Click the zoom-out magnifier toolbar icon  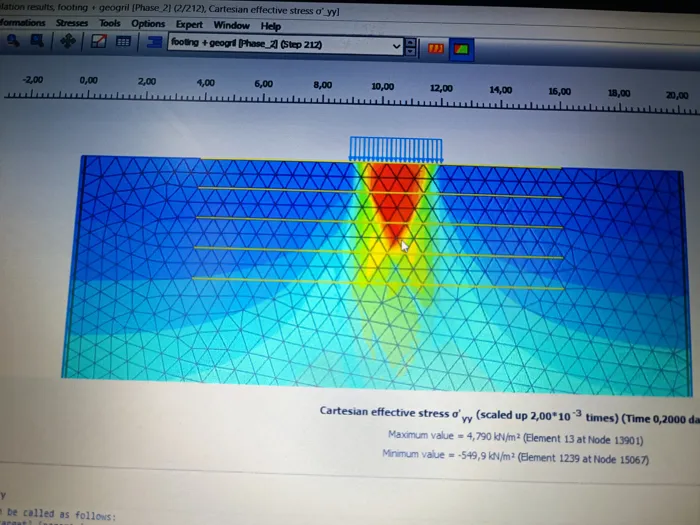[37, 41]
